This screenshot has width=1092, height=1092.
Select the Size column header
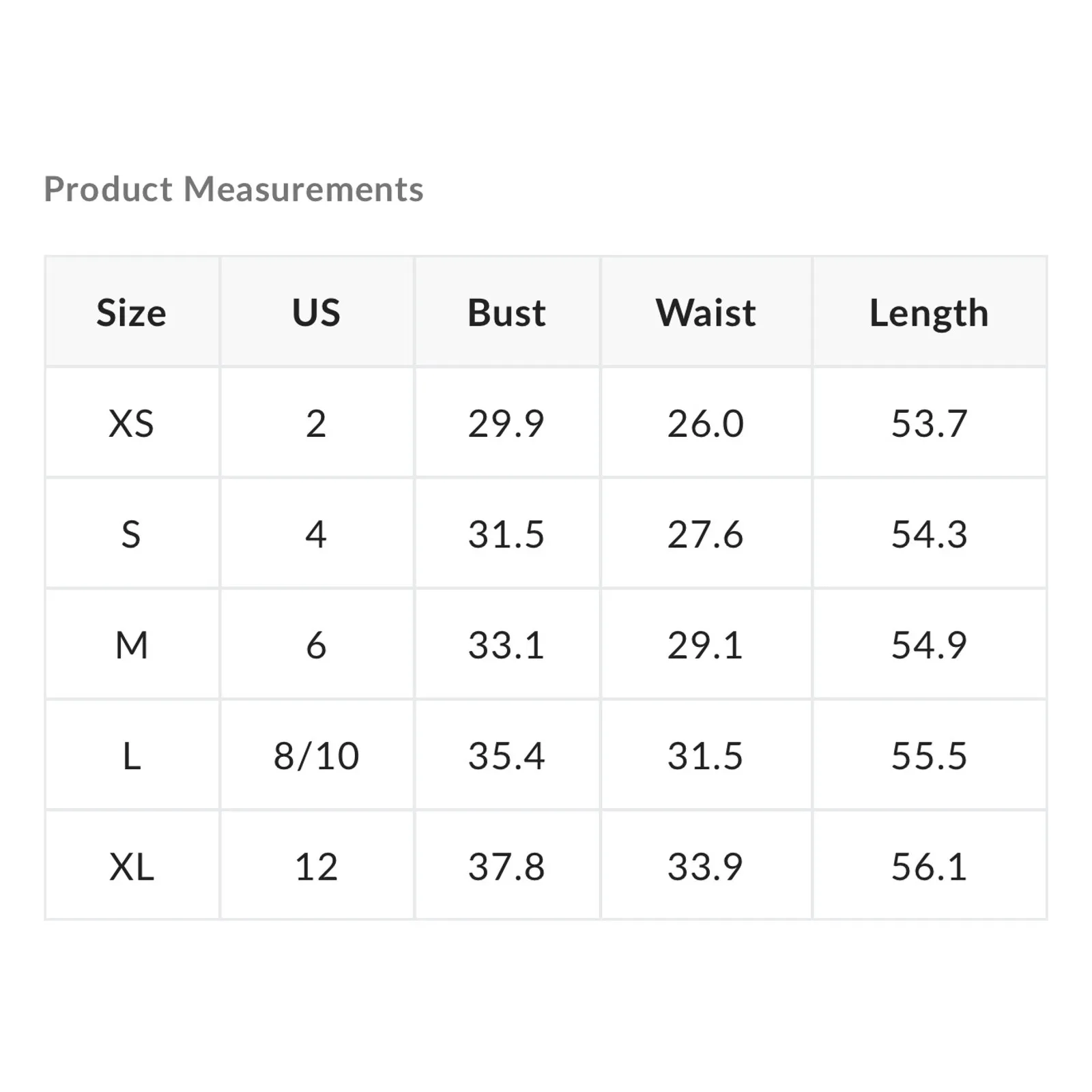131,313
